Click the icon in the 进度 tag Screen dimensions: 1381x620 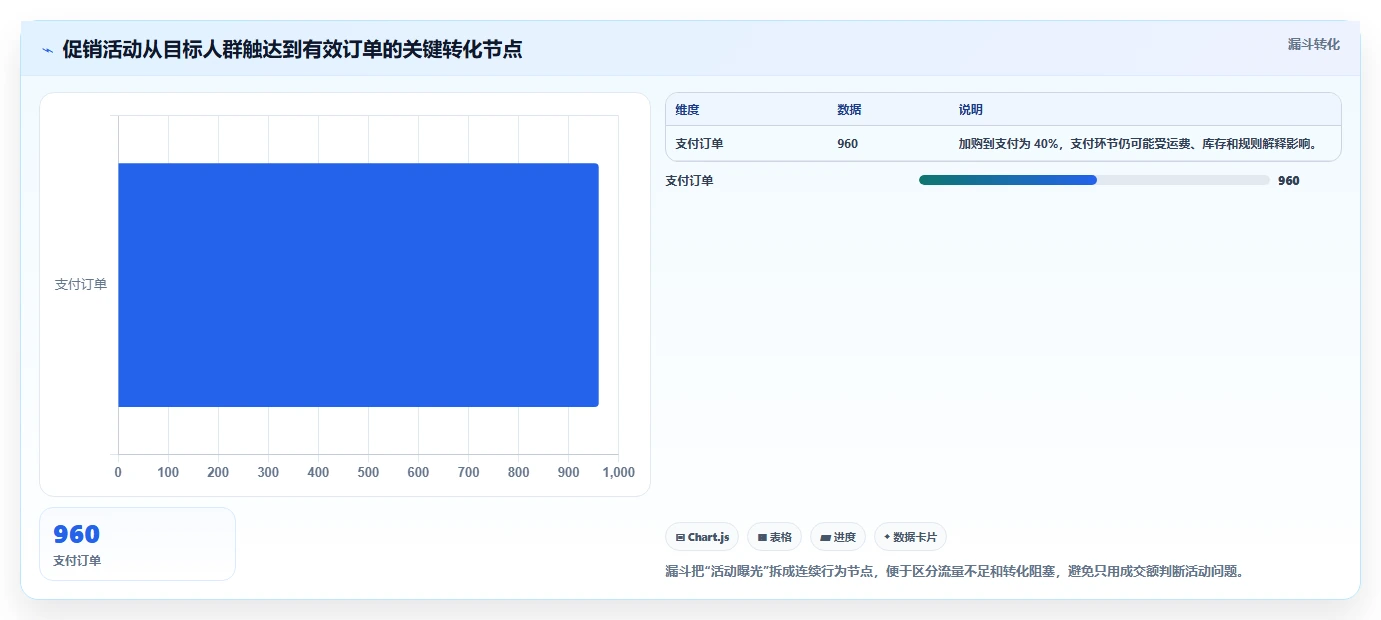tap(825, 537)
